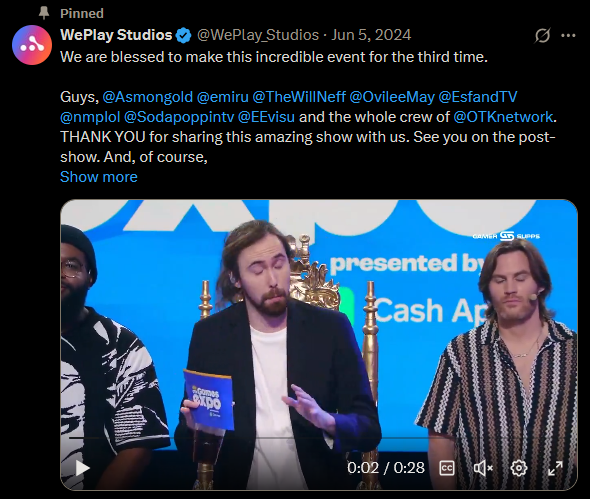Expand the video to fullscreen
Screen dimensions: 590x499
coord(555,468)
